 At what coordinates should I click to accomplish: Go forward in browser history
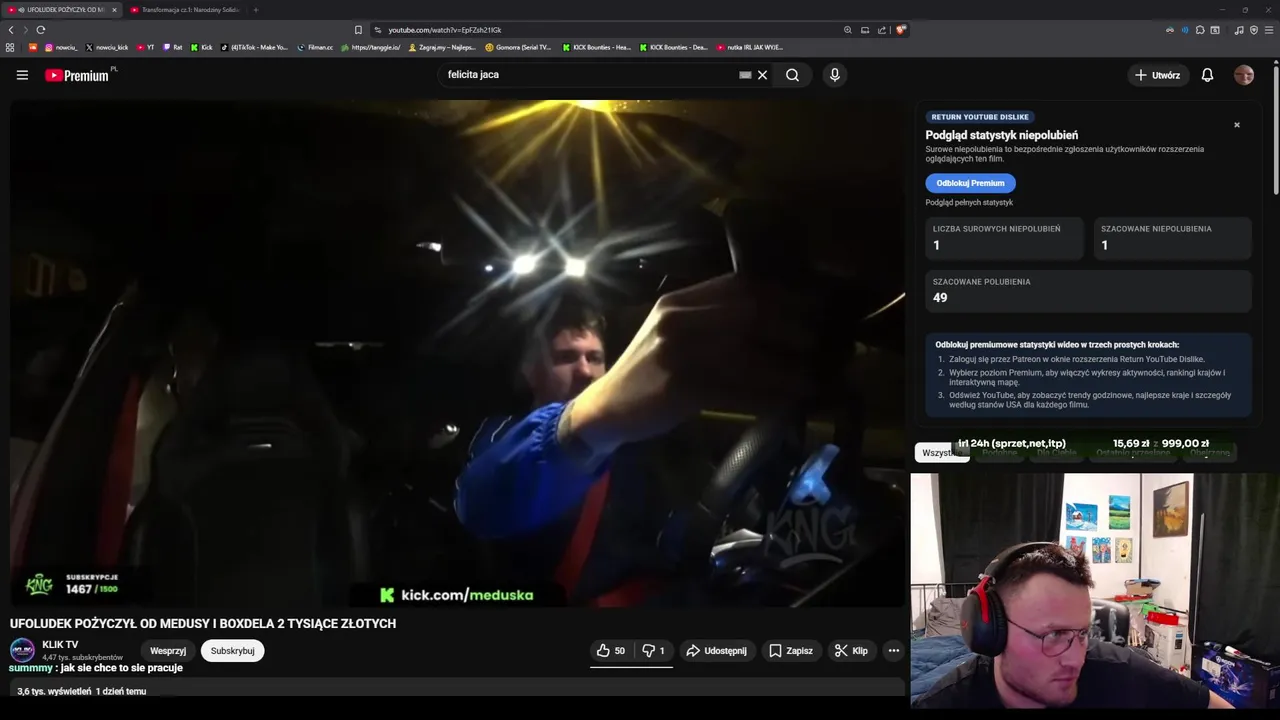tap(26, 30)
